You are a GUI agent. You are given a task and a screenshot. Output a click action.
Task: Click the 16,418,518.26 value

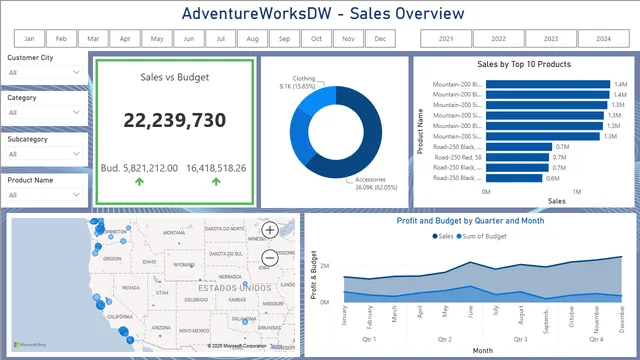[216, 168]
